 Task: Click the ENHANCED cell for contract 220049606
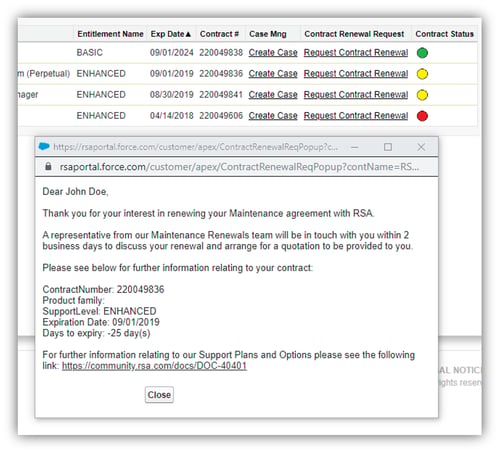(101, 116)
